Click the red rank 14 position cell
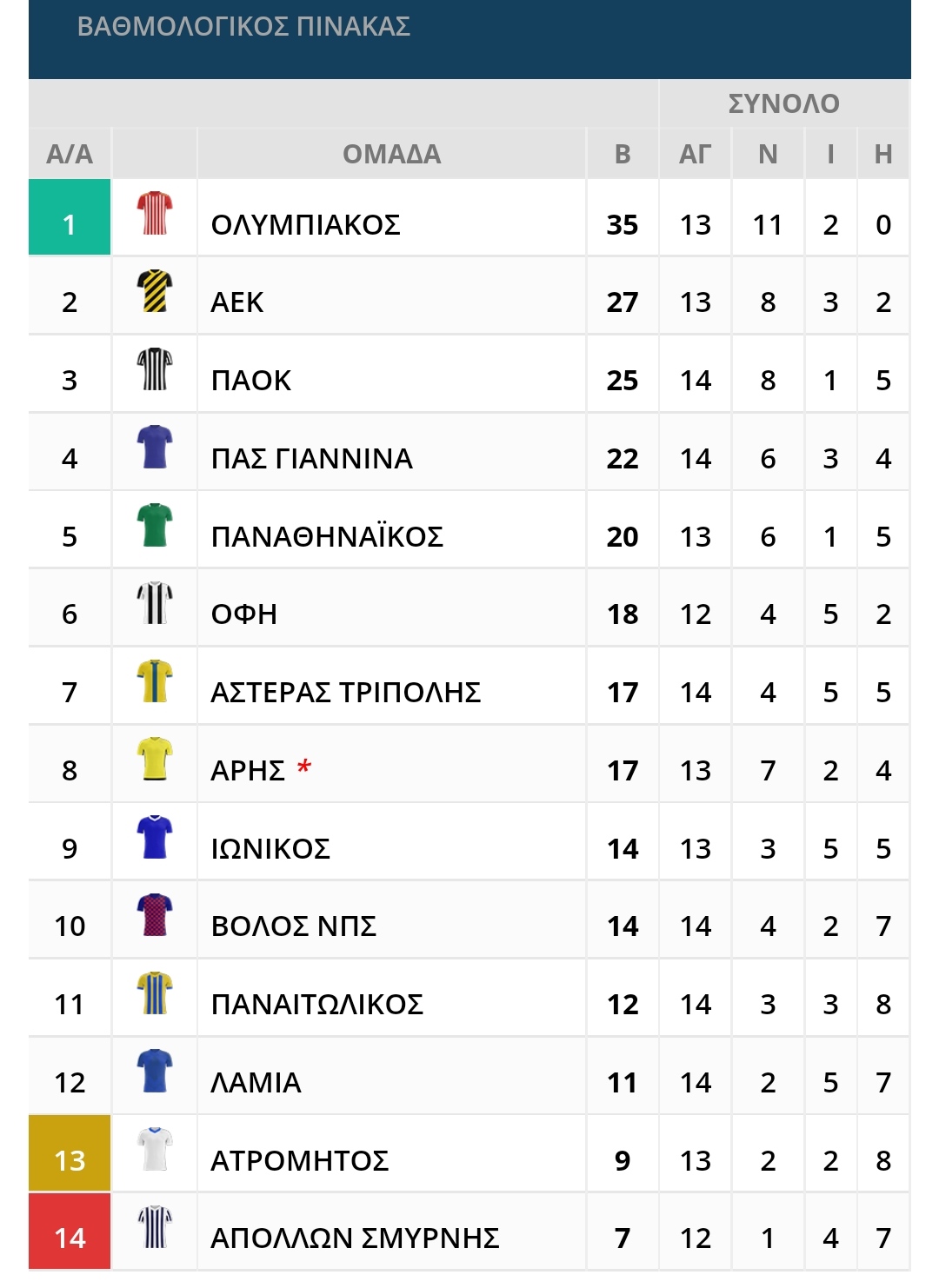The width and height of the screenshot is (939, 1288). tap(70, 1232)
